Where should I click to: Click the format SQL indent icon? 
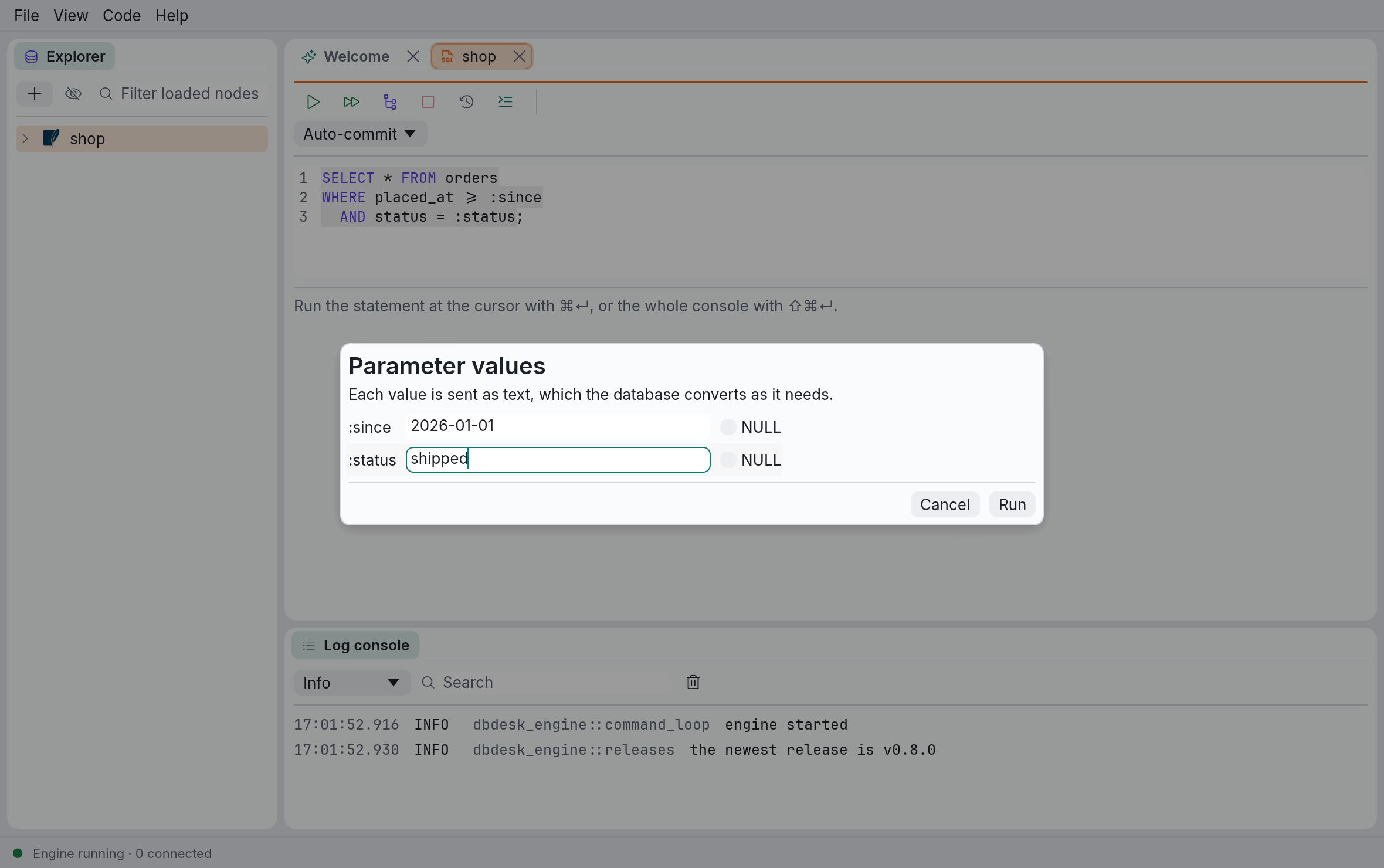[x=505, y=102]
